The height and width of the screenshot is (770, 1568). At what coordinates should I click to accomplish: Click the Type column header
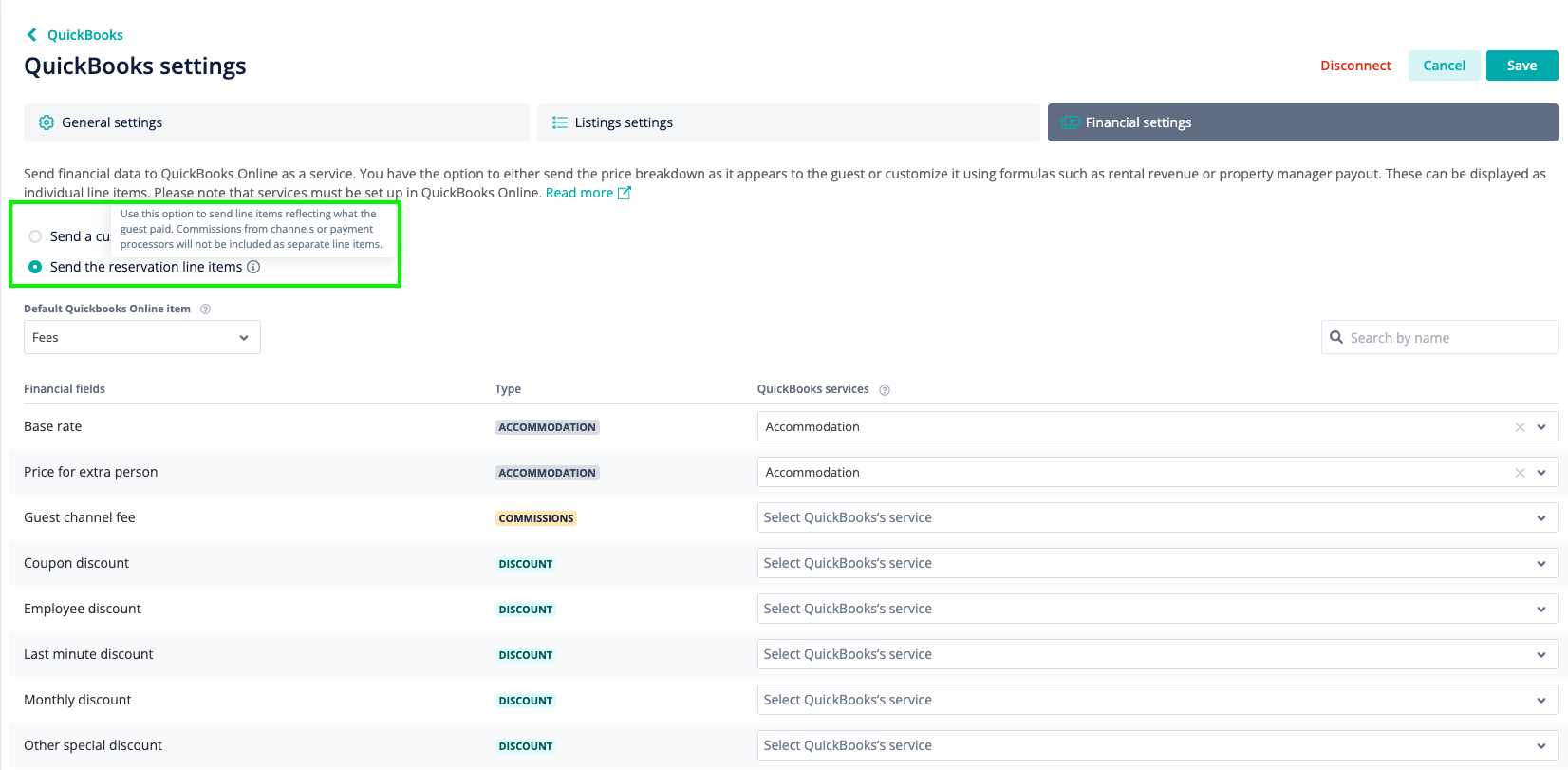(x=508, y=389)
